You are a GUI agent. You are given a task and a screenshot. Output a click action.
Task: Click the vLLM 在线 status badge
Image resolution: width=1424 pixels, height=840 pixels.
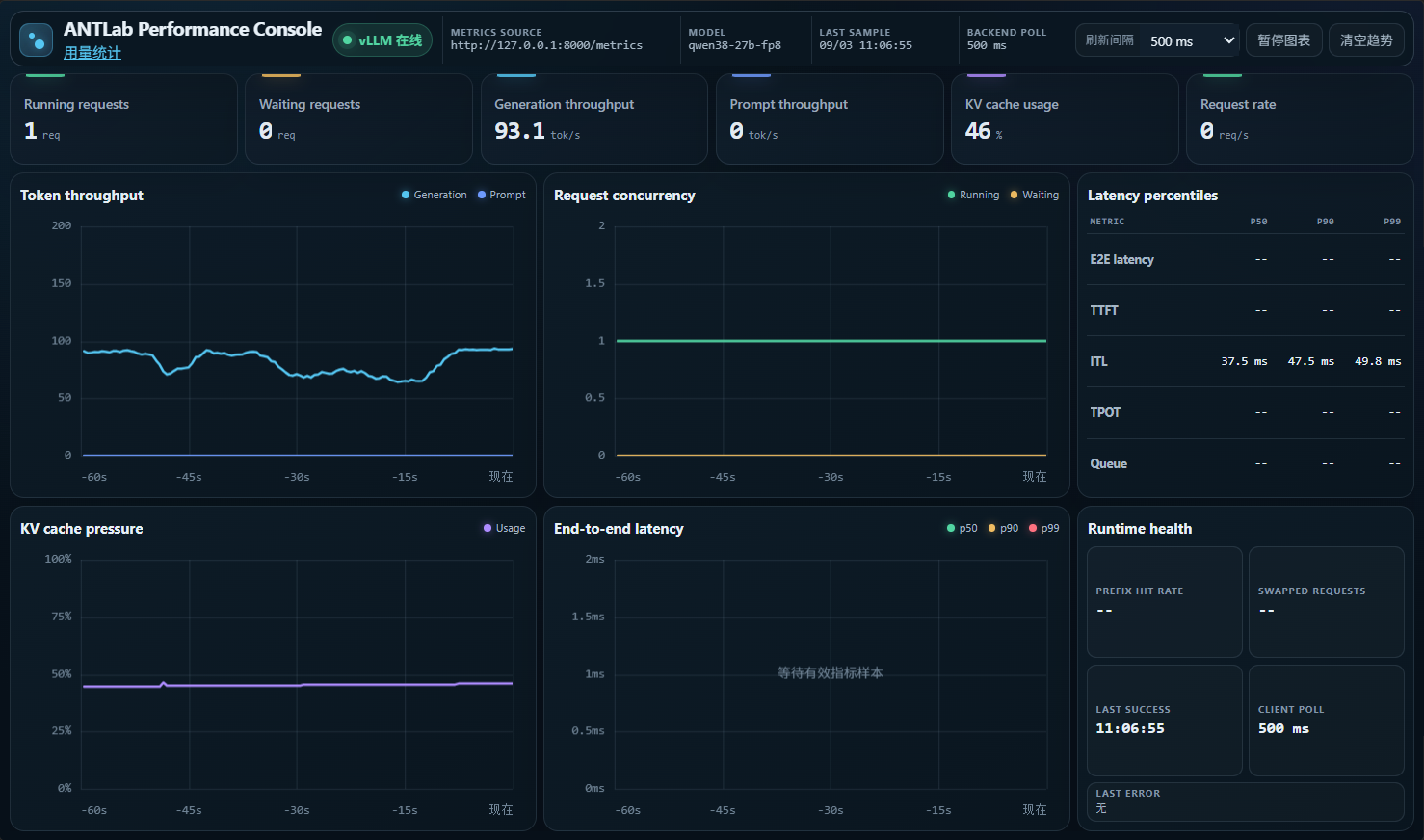point(382,40)
